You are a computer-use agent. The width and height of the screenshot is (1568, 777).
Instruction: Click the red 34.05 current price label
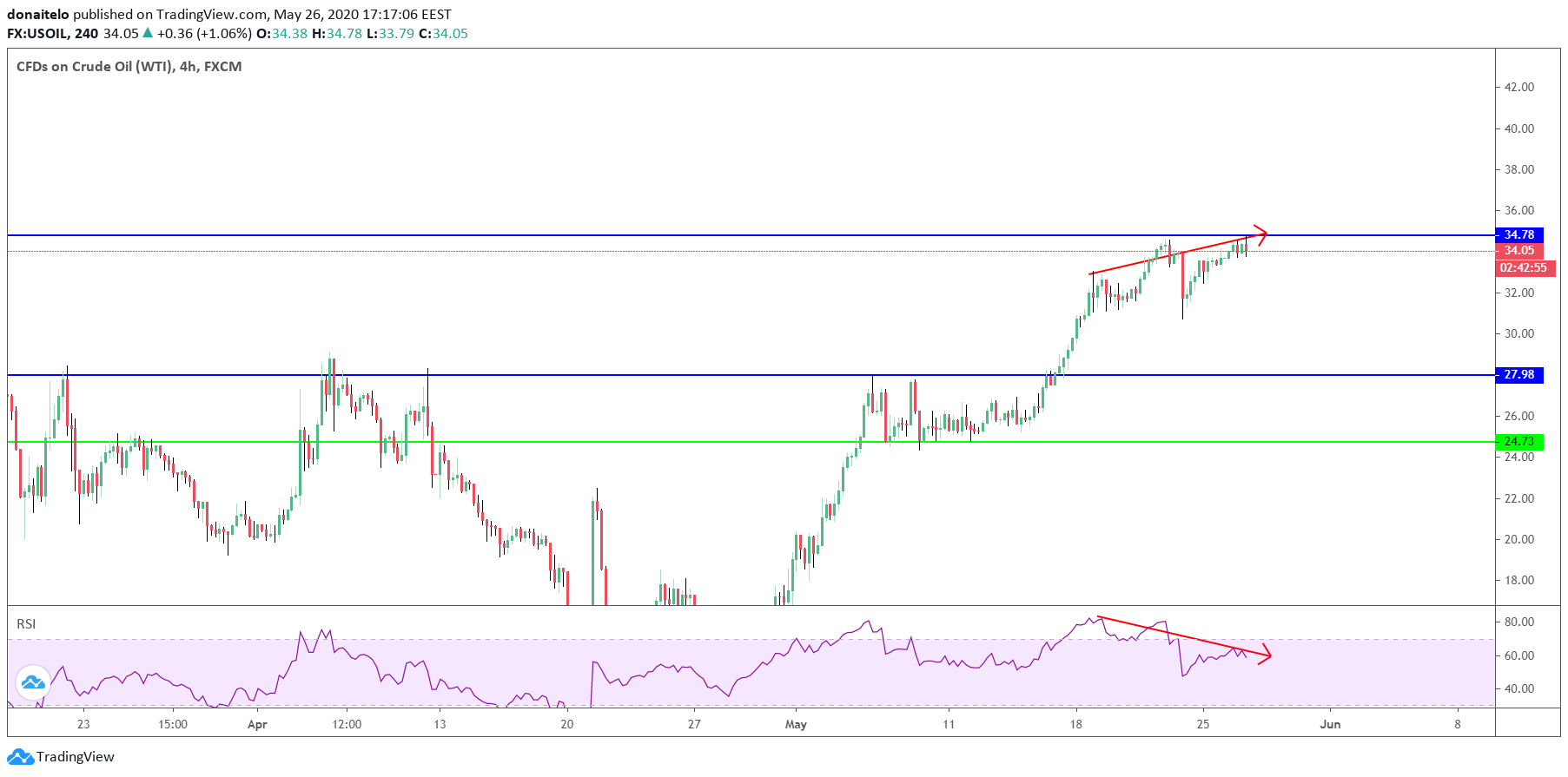1519,251
